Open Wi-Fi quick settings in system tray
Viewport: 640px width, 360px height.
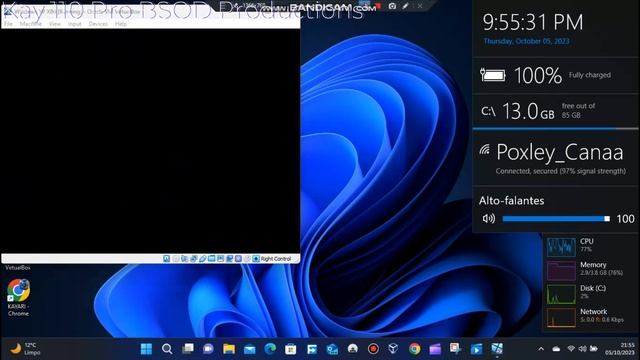[571, 349]
